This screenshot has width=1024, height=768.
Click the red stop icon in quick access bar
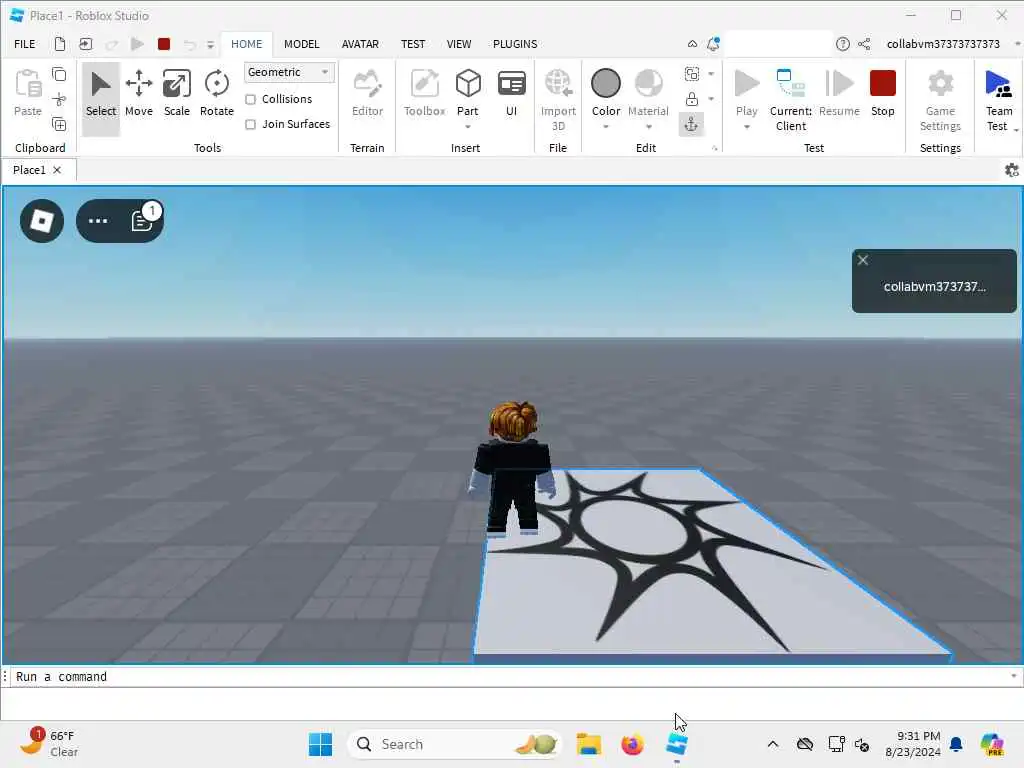164,44
